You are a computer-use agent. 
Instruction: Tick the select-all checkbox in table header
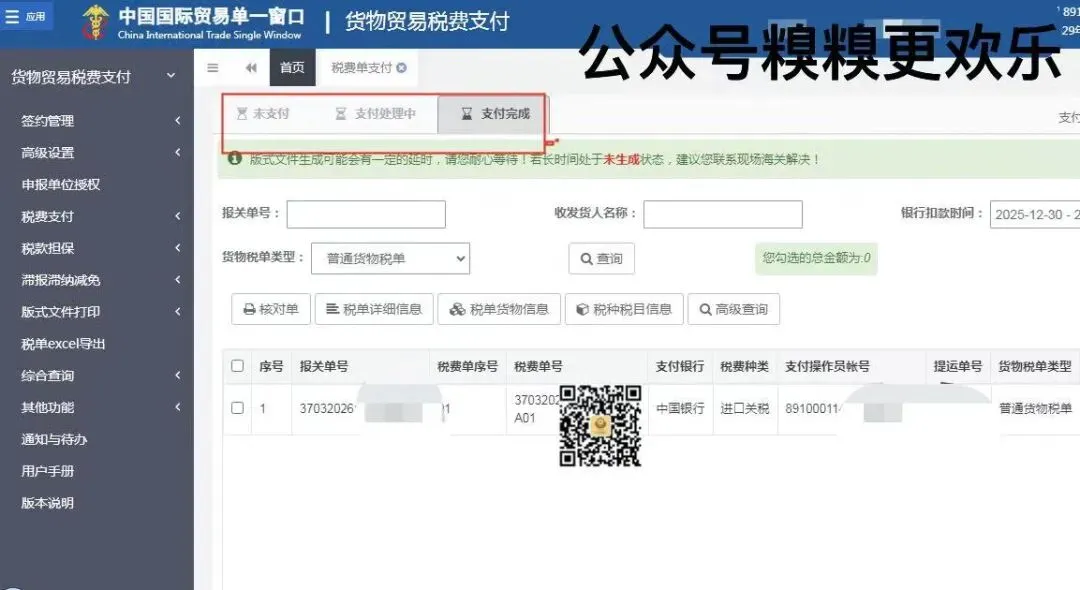pyautogui.click(x=238, y=366)
